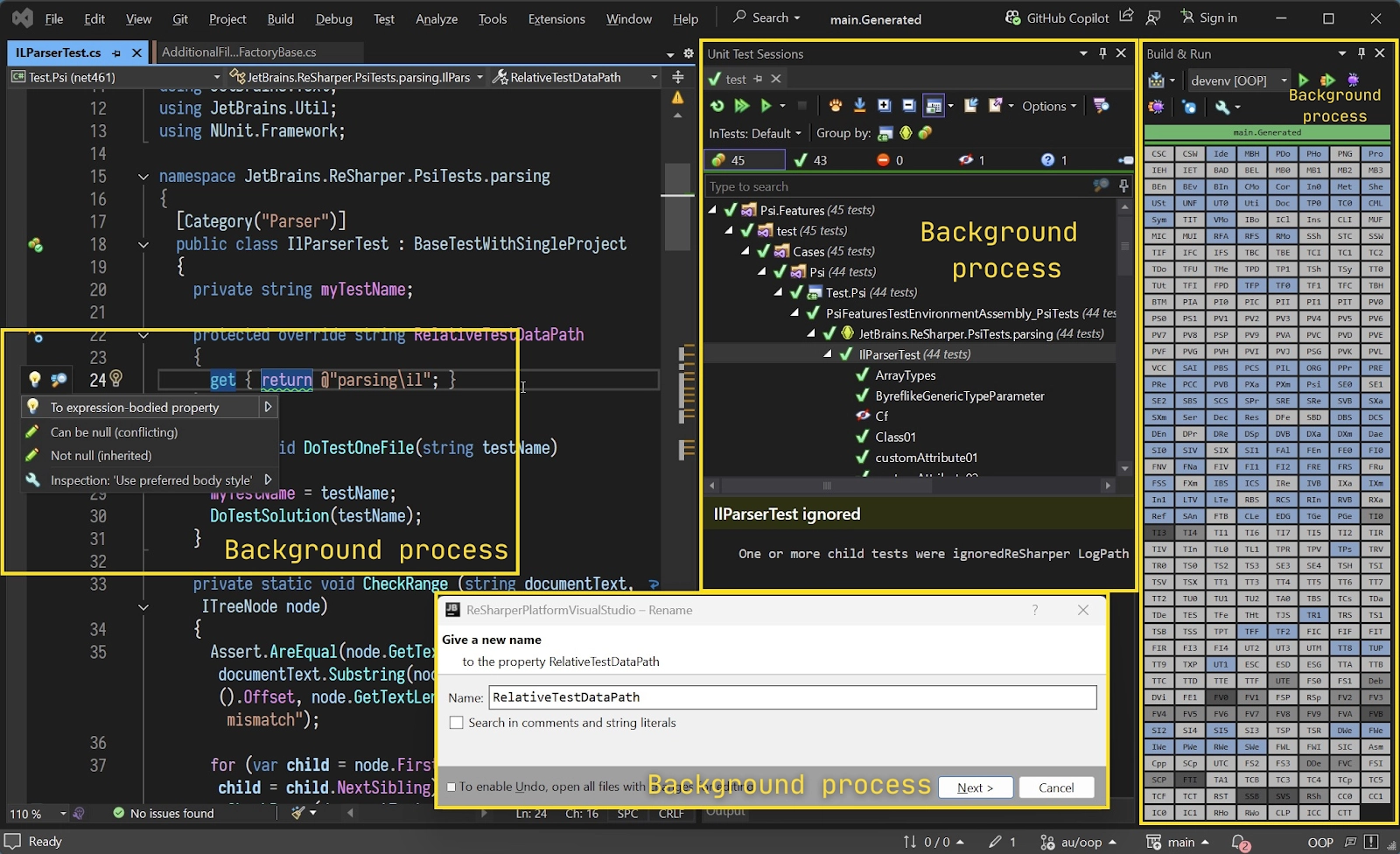Screen dimensions: 1400x854
Task: Click the blue minus Collapse All icon
Action: pos(909,106)
